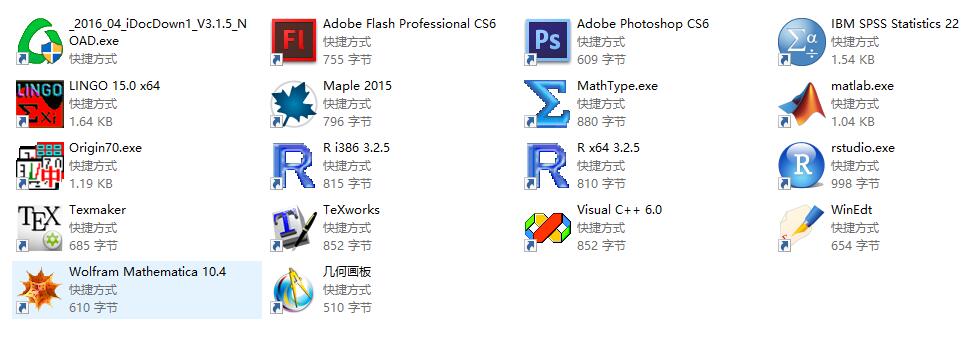Click the Texmaker TeX icon
980x360 pixels.
click(39, 228)
